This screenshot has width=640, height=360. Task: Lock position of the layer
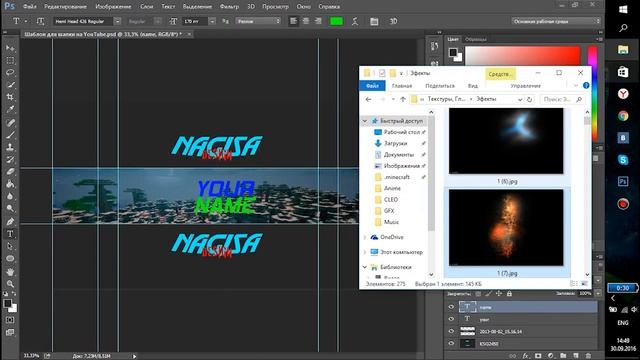(x=499, y=293)
